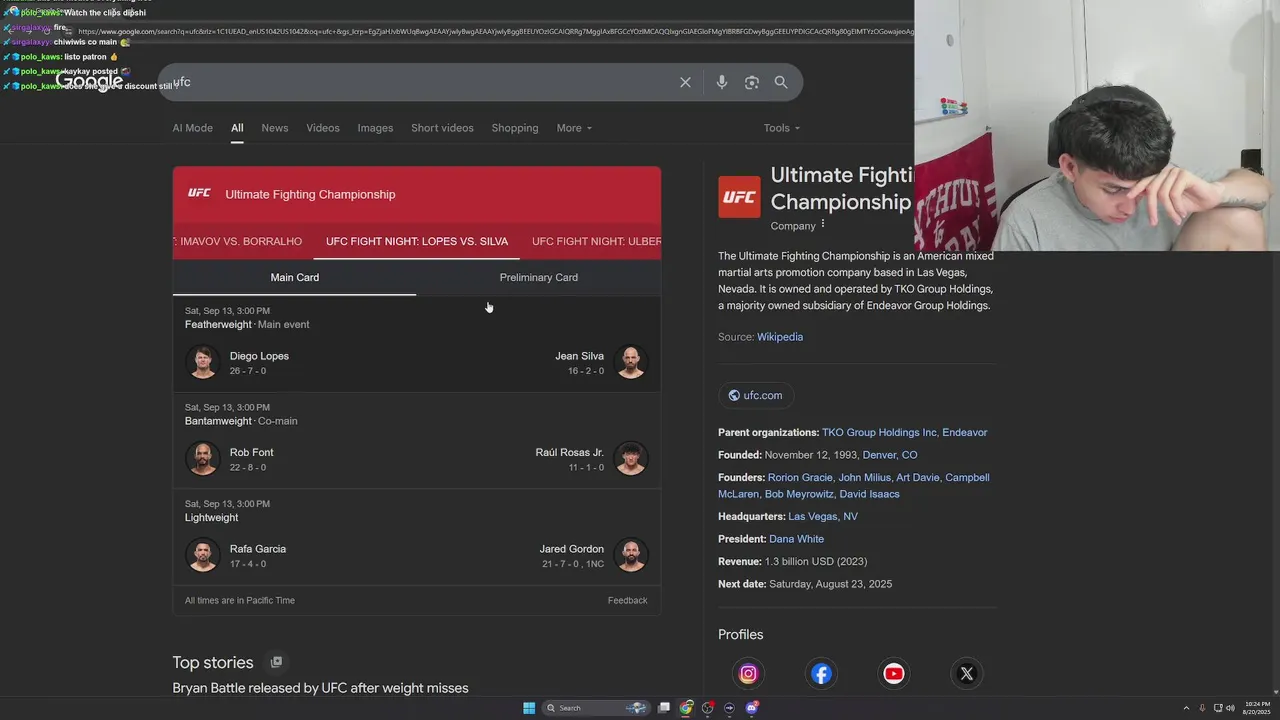Clear the search box with the X icon

click(685, 82)
